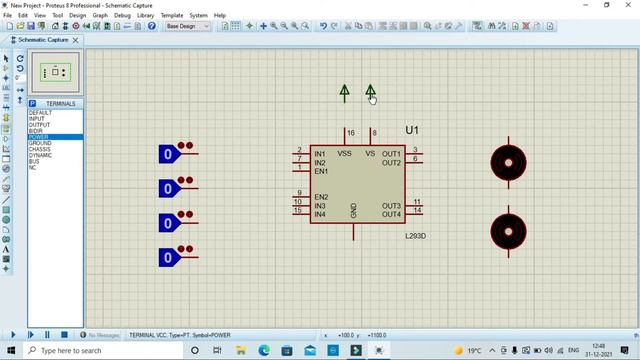640x360 pixels.
Task: Open Search and tag binoculars icon
Action: tap(492, 26)
